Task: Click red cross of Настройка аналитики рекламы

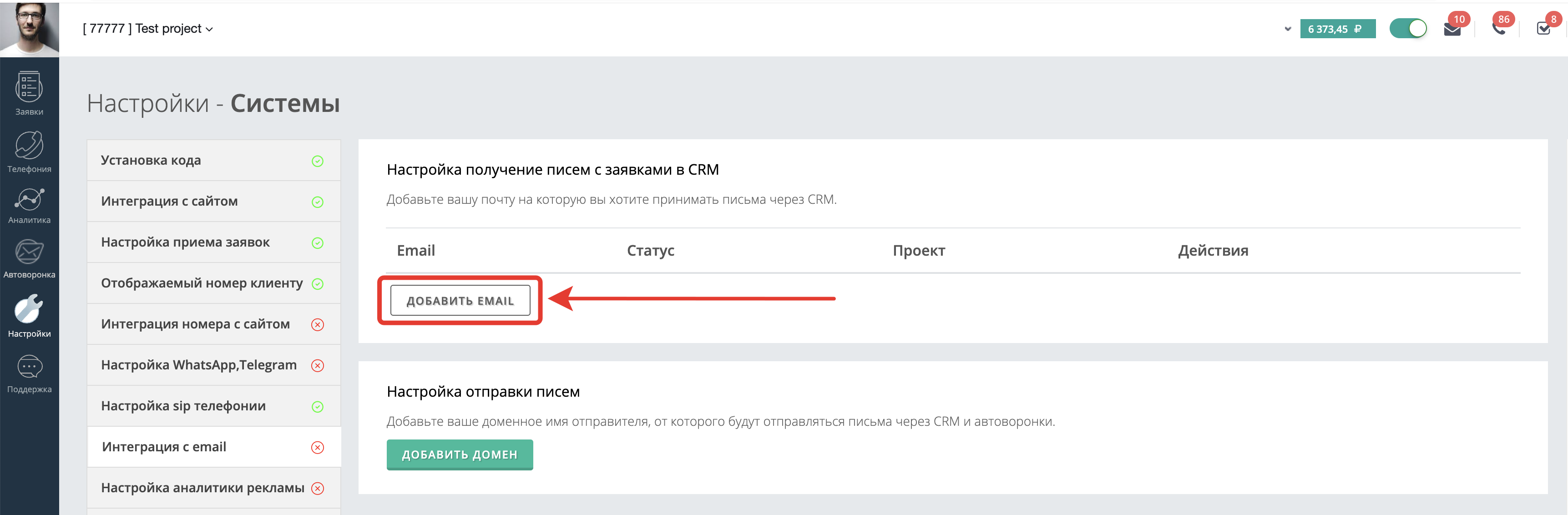Action: (318, 488)
